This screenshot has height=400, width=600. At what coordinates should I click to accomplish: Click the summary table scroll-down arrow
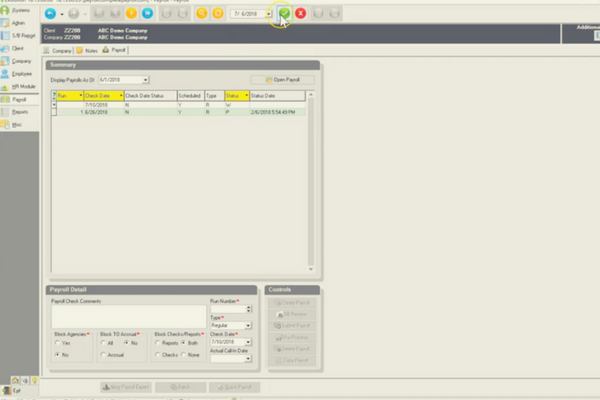pyautogui.click(x=311, y=269)
